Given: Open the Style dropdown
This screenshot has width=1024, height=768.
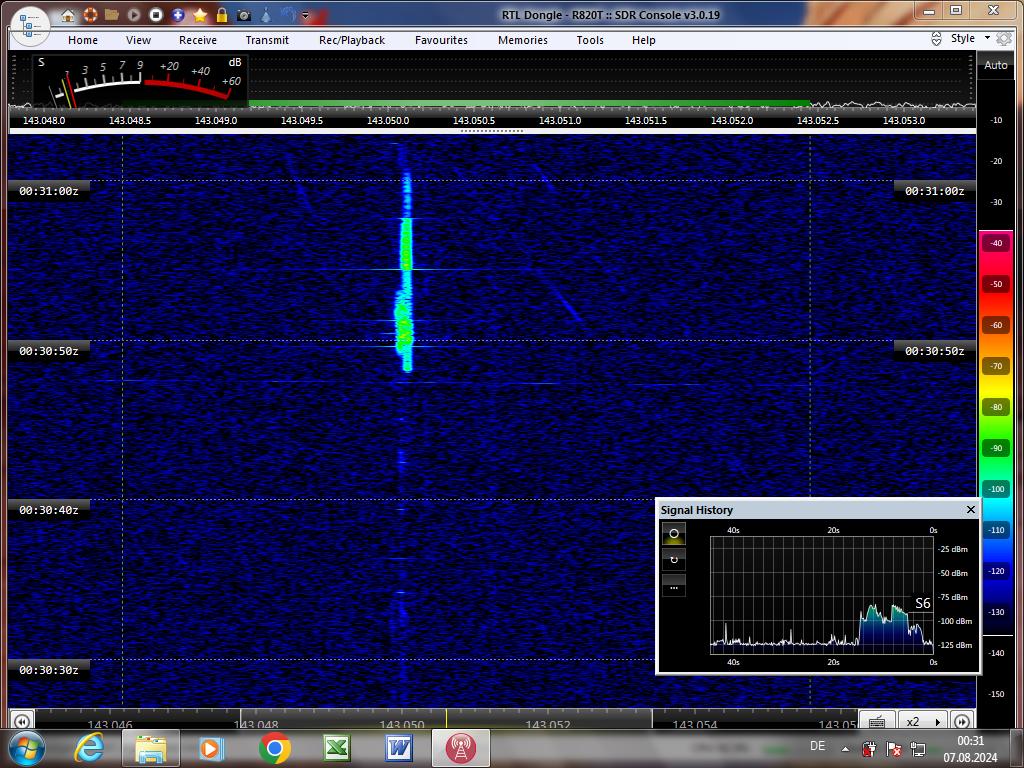Looking at the screenshot, I should 970,39.
